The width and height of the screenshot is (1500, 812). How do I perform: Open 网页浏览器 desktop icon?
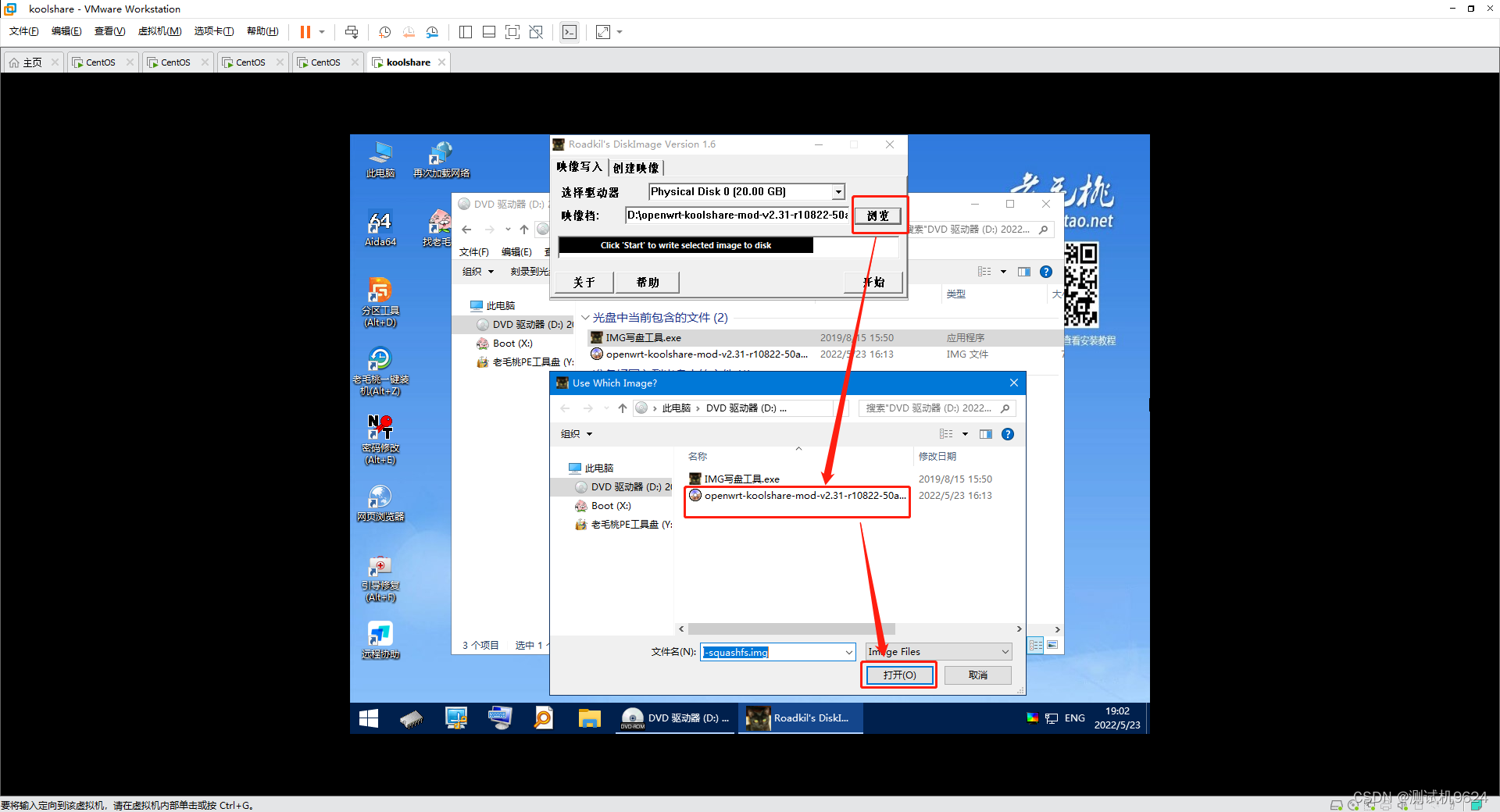(380, 503)
